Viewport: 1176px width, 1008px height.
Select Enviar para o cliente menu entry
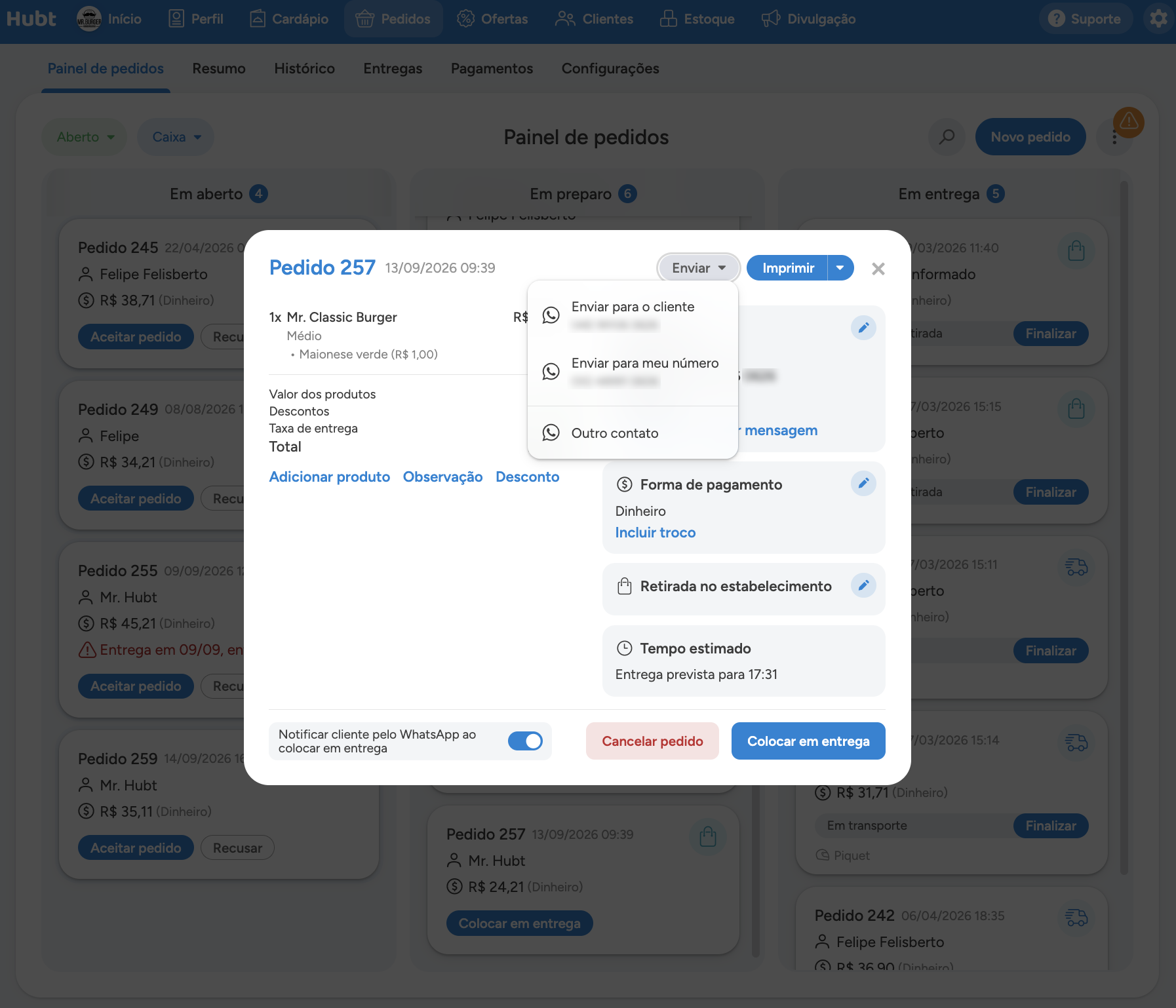(x=633, y=315)
